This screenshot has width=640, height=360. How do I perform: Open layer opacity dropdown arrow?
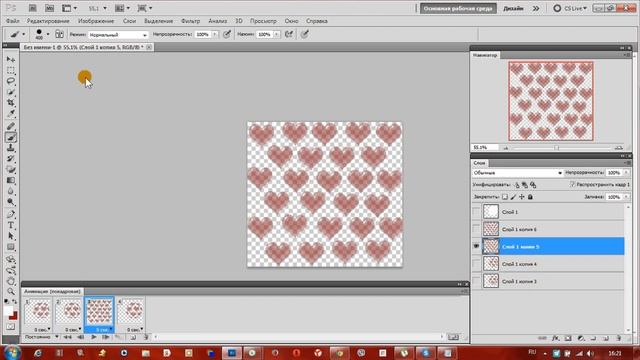point(626,173)
